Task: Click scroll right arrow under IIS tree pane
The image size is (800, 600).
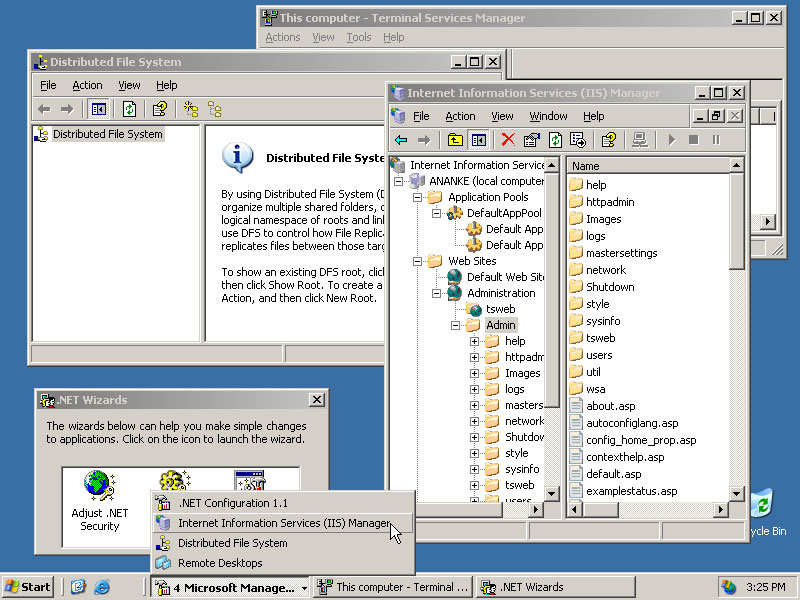Action: pos(535,509)
